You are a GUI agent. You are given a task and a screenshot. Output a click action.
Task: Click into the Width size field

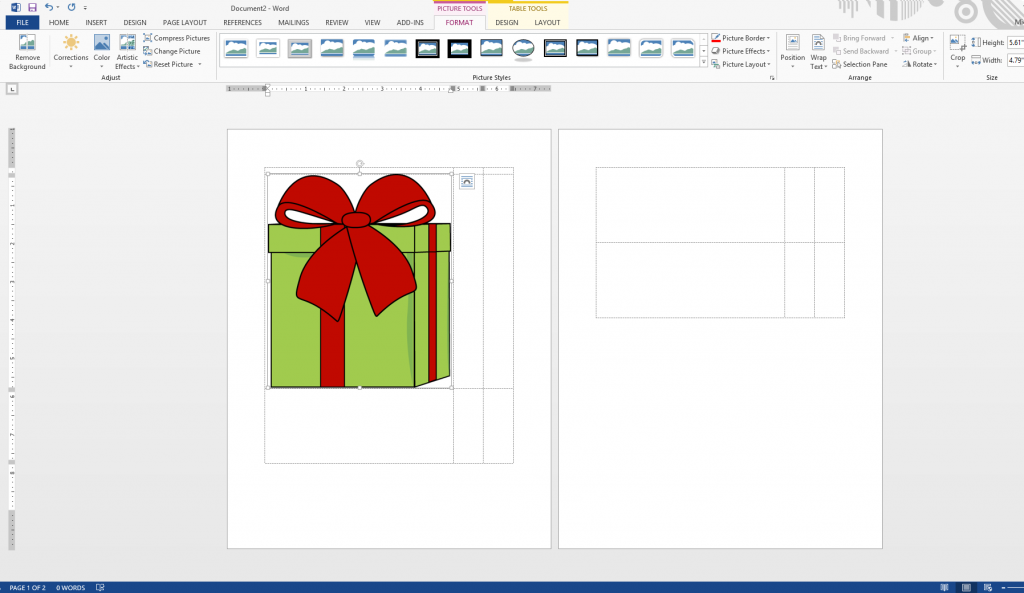click(x=1016, y=60)
